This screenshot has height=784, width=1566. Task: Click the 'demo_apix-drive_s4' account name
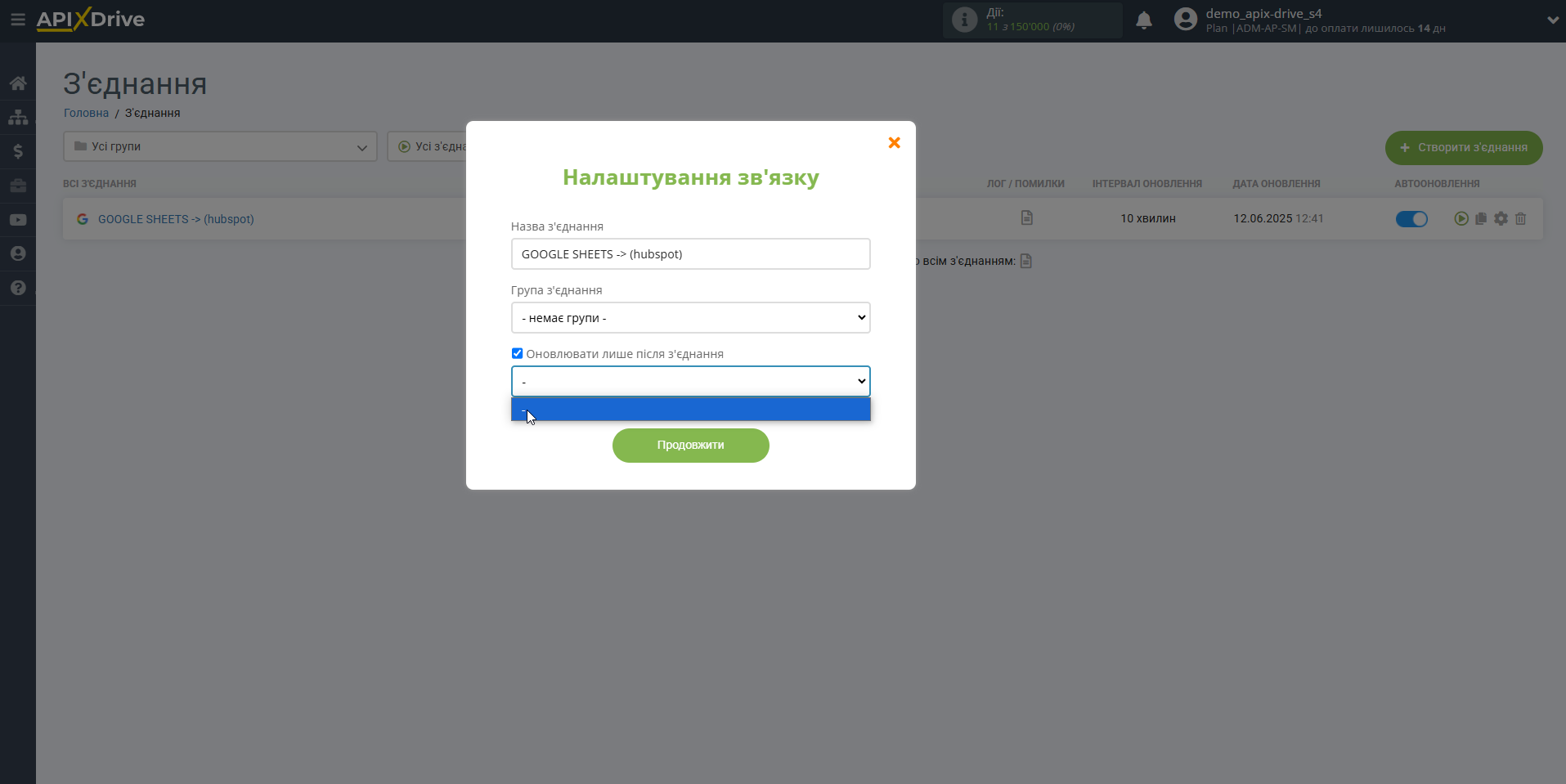[1263, 13]
